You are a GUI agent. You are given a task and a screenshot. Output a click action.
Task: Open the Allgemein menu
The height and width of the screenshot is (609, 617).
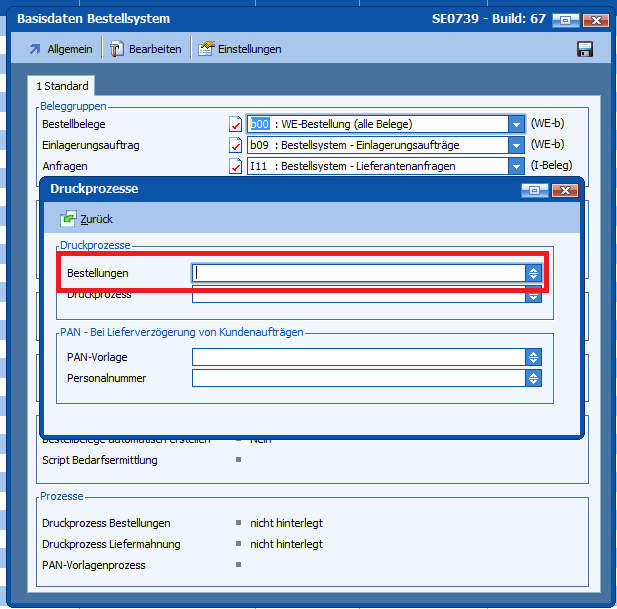click(61, 49)
